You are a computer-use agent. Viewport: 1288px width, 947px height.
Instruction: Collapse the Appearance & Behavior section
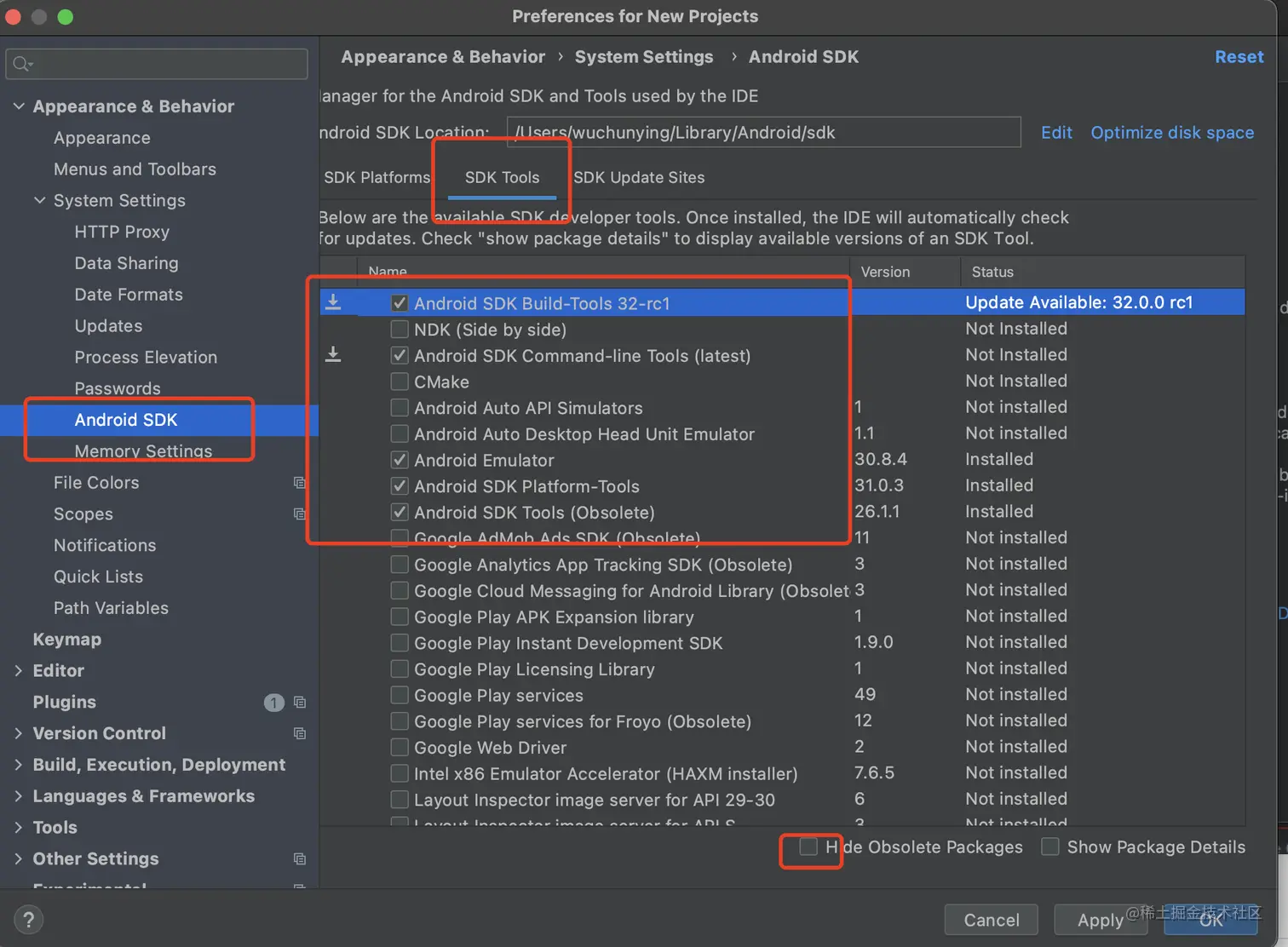pos(19,106)
